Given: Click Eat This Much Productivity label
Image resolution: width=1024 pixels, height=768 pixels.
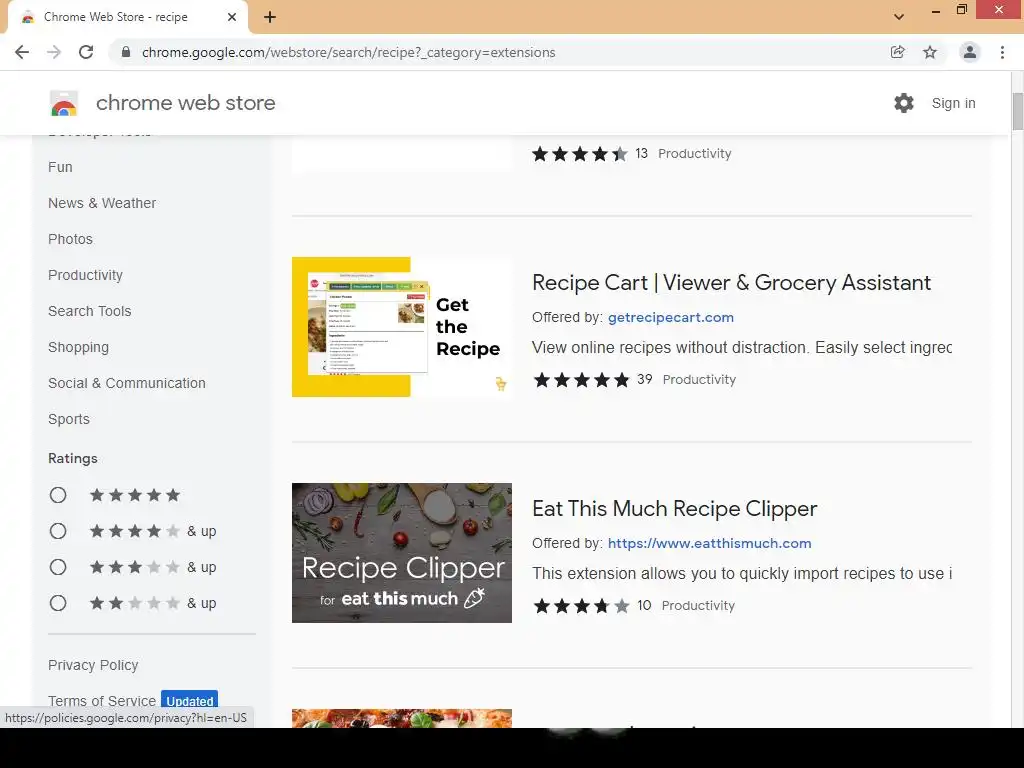Looking at the screenshot, I should click(698, 605).
